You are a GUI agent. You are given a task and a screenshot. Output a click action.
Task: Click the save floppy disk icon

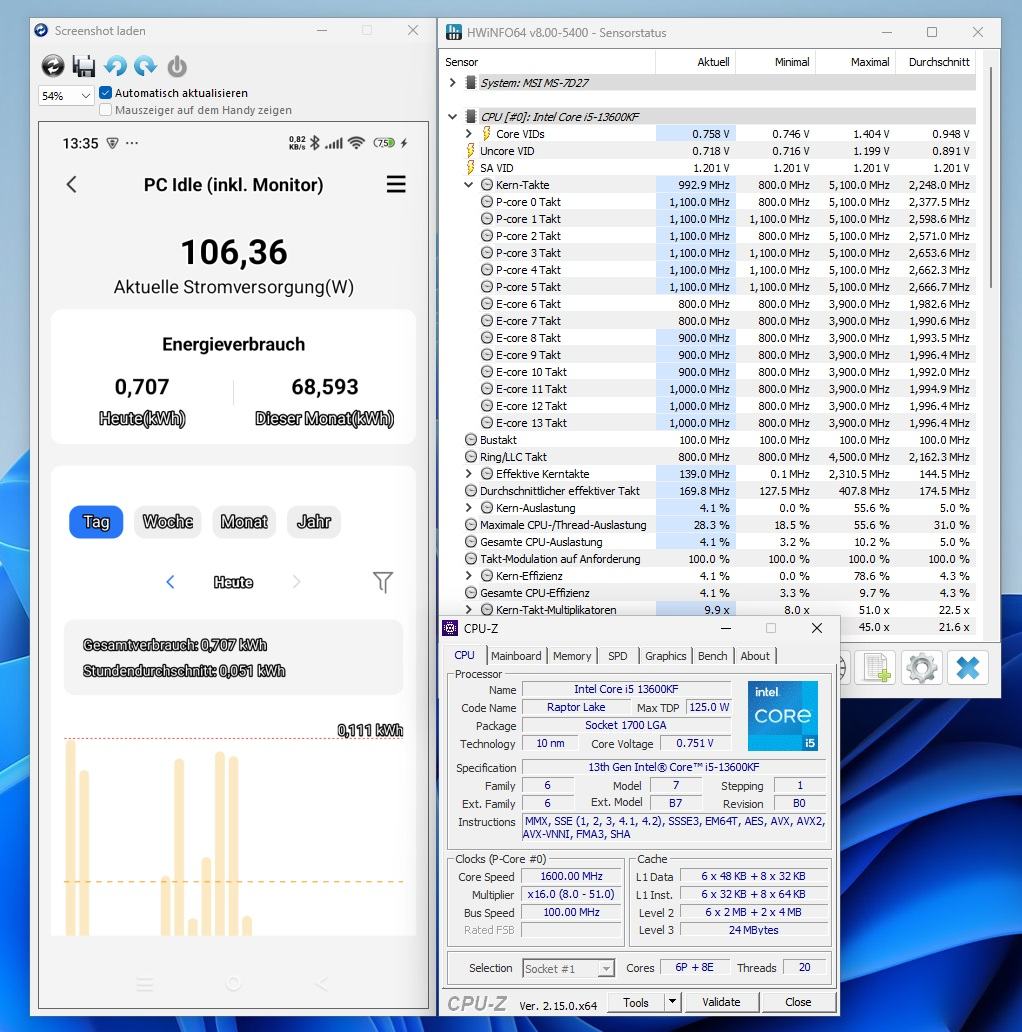84,66
